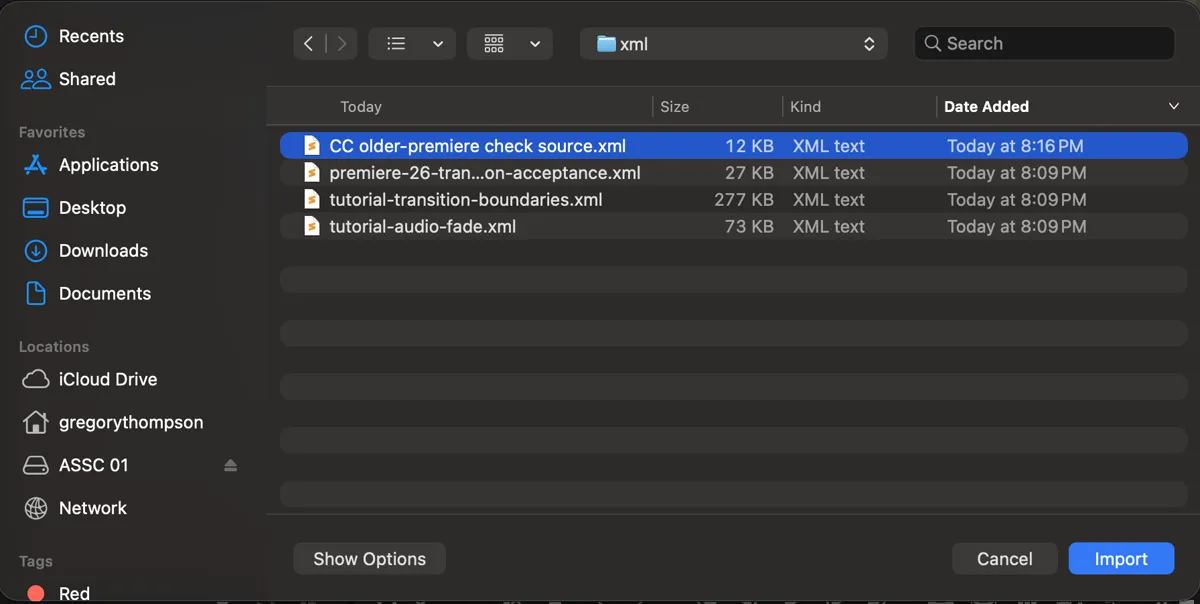Click the ASSC 01 drive icon
The image size is (1200, 604).
click(x=36, y=466)
